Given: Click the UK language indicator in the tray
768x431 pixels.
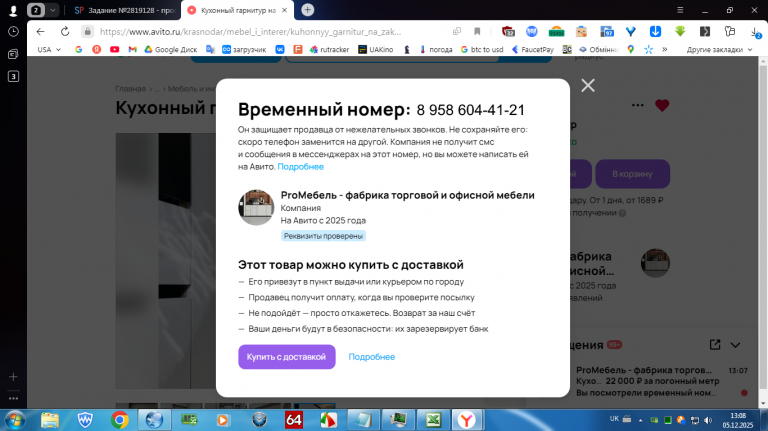Looking at the screenshot, I should [614, 419].
